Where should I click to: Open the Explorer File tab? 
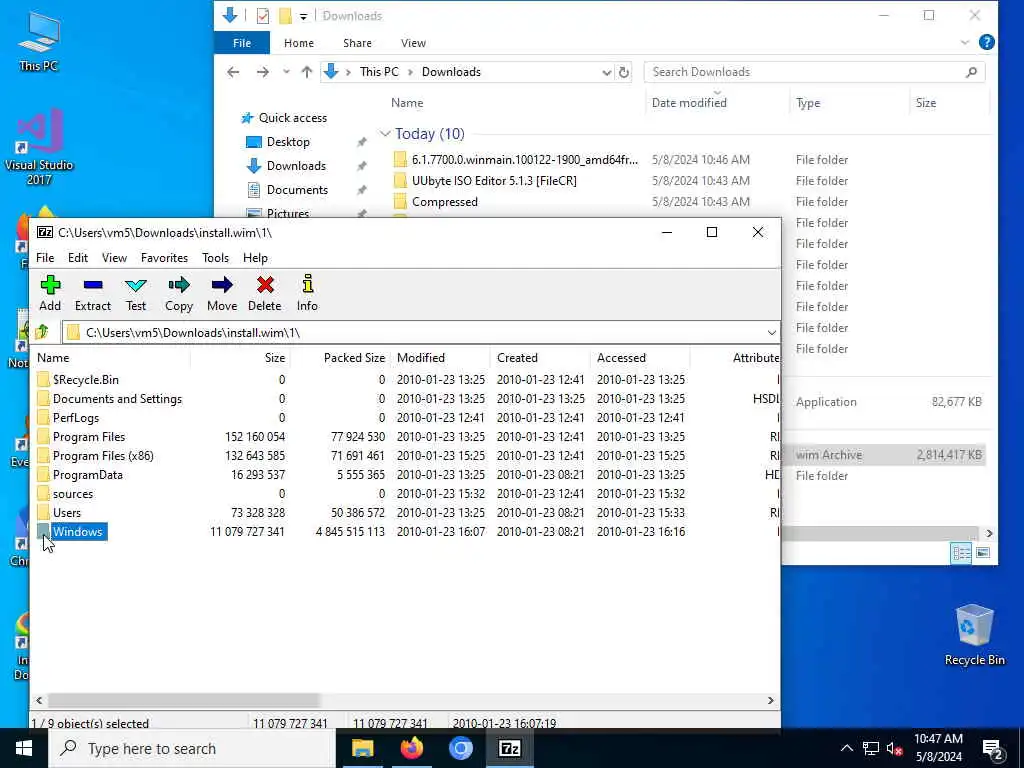click(x=242, y=43)
